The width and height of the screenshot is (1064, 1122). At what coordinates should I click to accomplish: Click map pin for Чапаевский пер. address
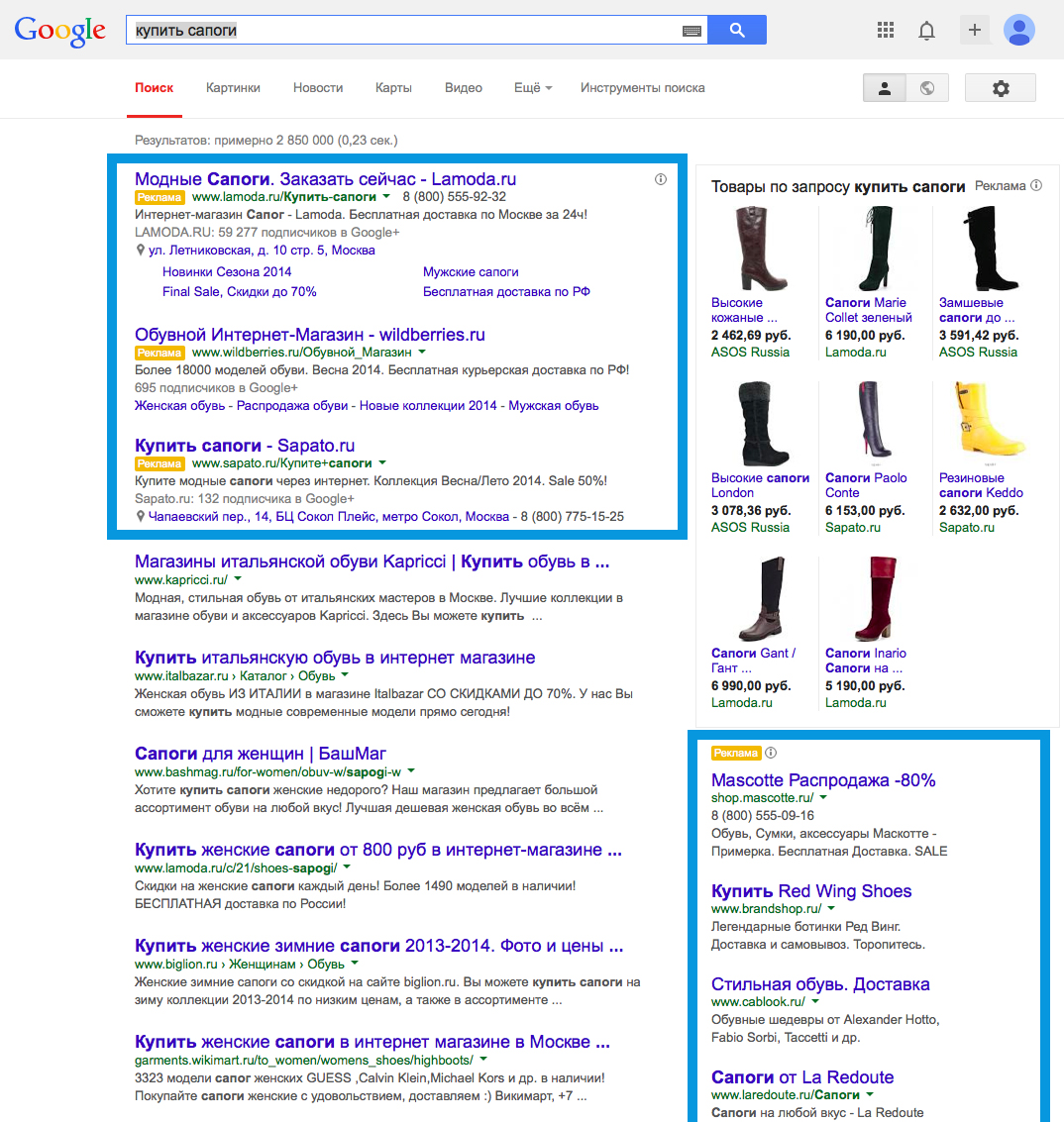[141, 517]
